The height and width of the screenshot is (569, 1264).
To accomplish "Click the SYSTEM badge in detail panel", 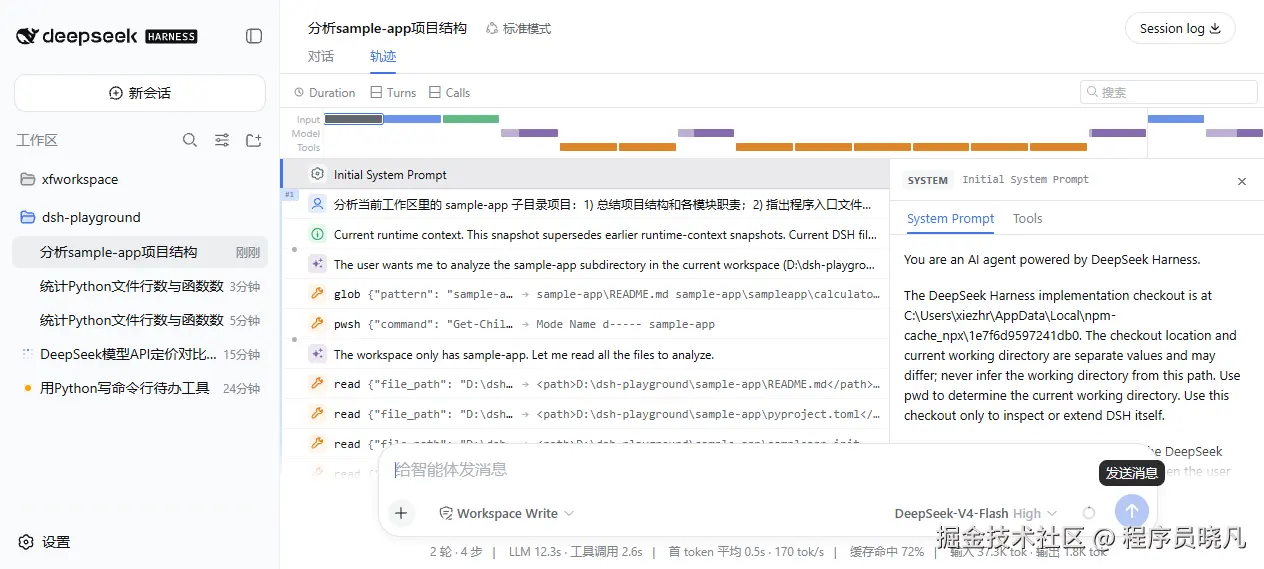I will (x=927, y=181).
